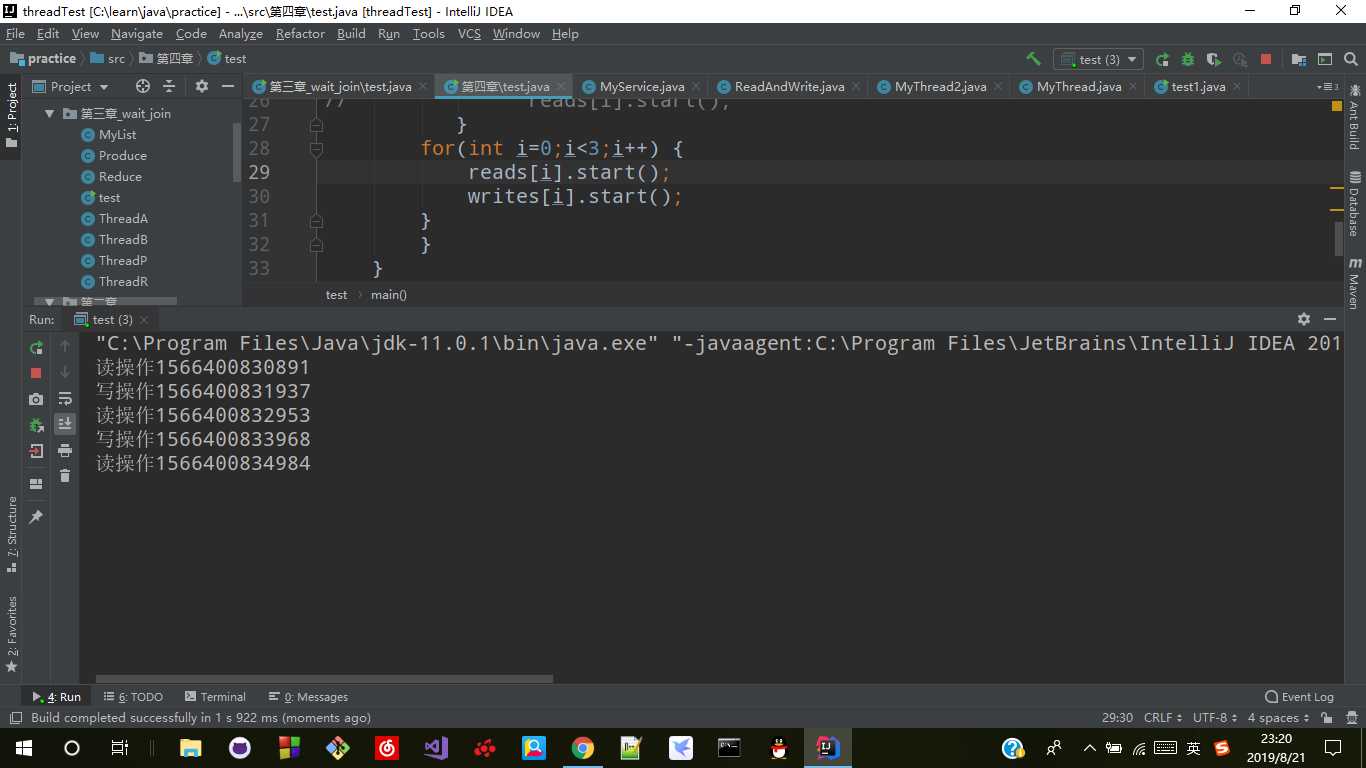Fold the code block at line 28
Viewport: 1366px width, 768px height.
(x=316, y=148)
